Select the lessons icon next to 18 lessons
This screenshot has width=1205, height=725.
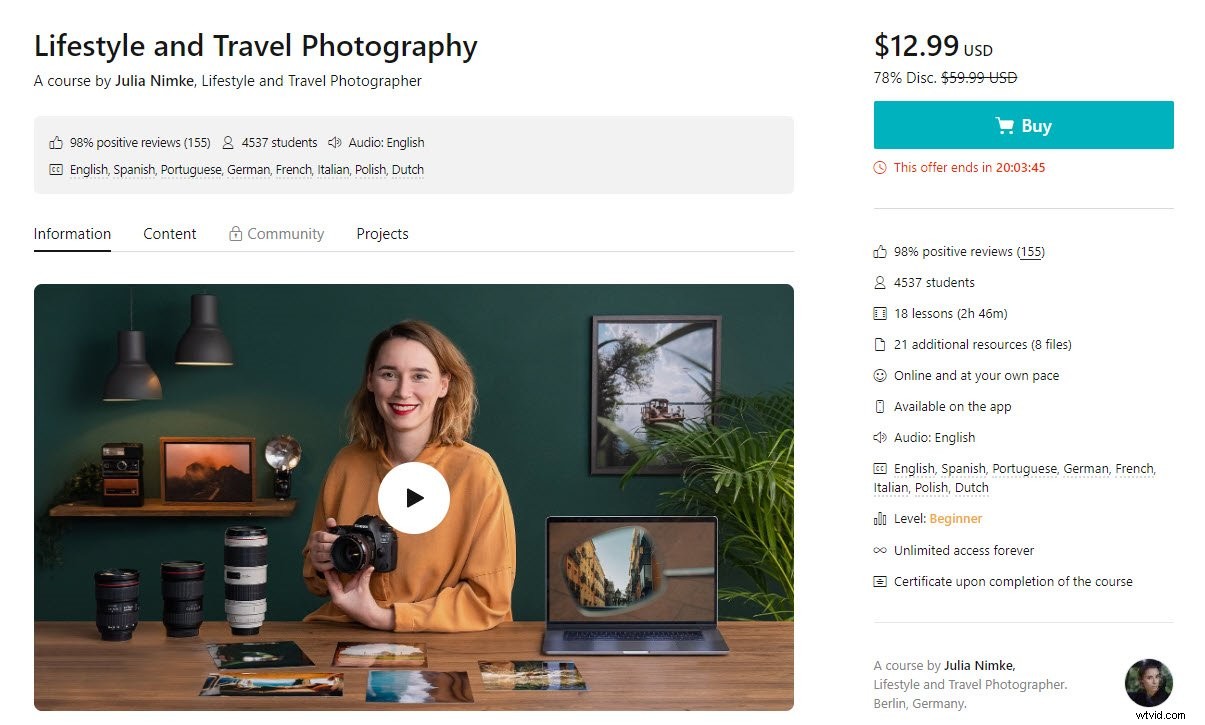[880, 313]
